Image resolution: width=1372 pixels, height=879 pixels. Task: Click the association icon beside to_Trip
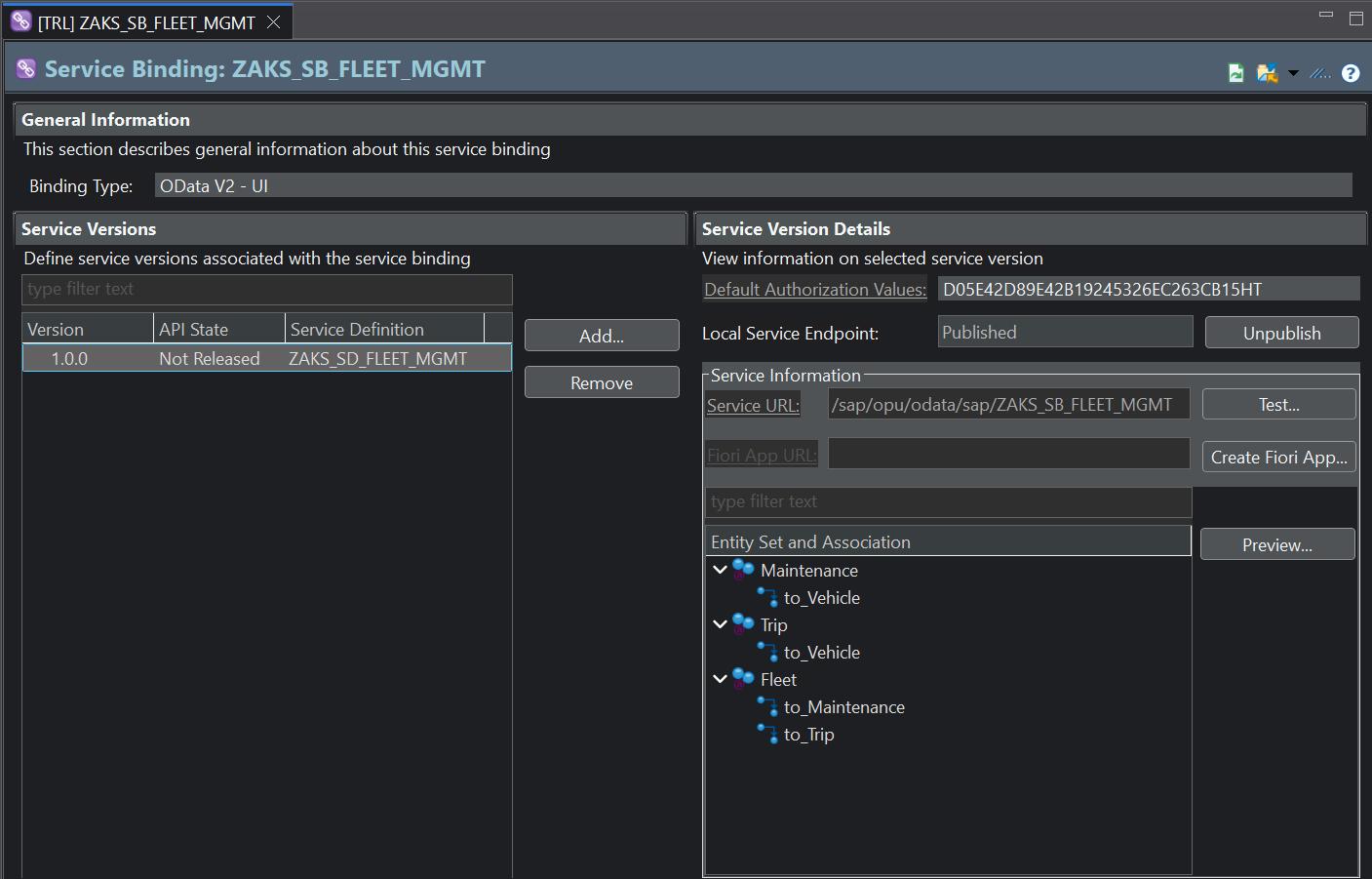pos(767,734)
